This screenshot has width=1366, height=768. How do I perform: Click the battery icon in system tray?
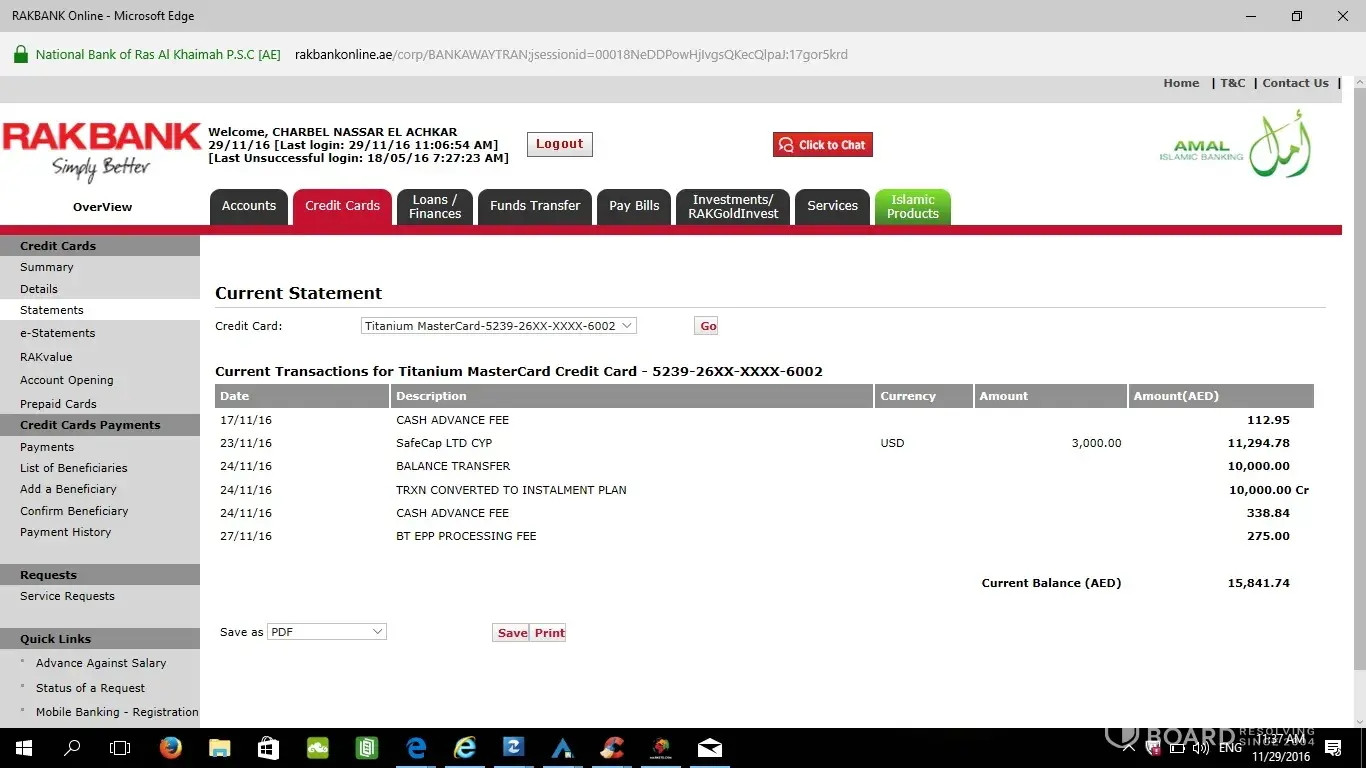1176,747
